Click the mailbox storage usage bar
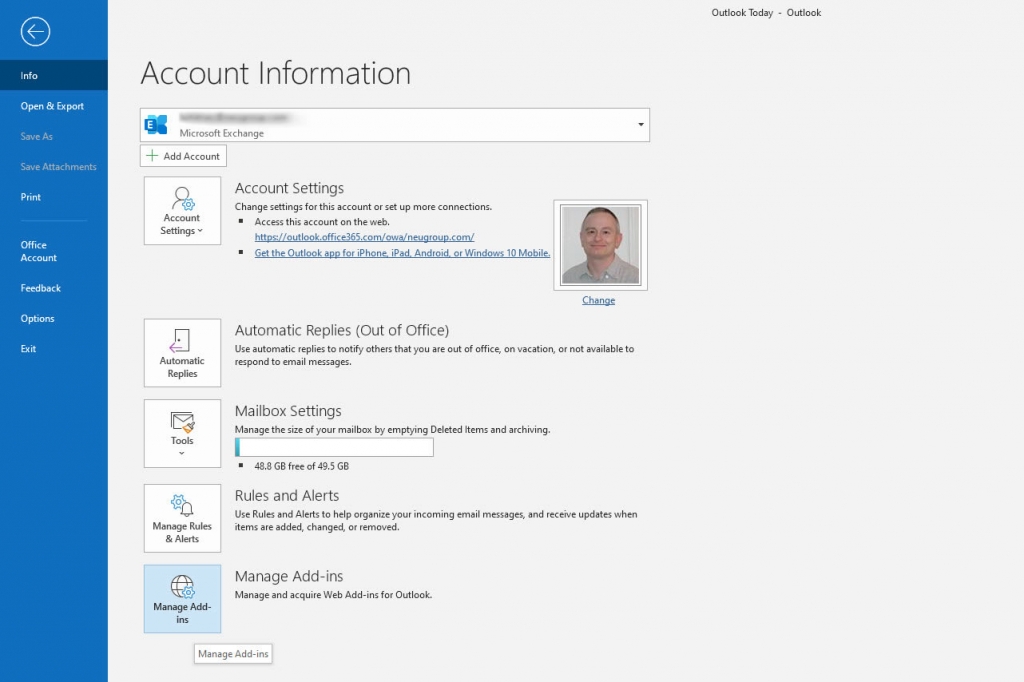 pos(334,447)
